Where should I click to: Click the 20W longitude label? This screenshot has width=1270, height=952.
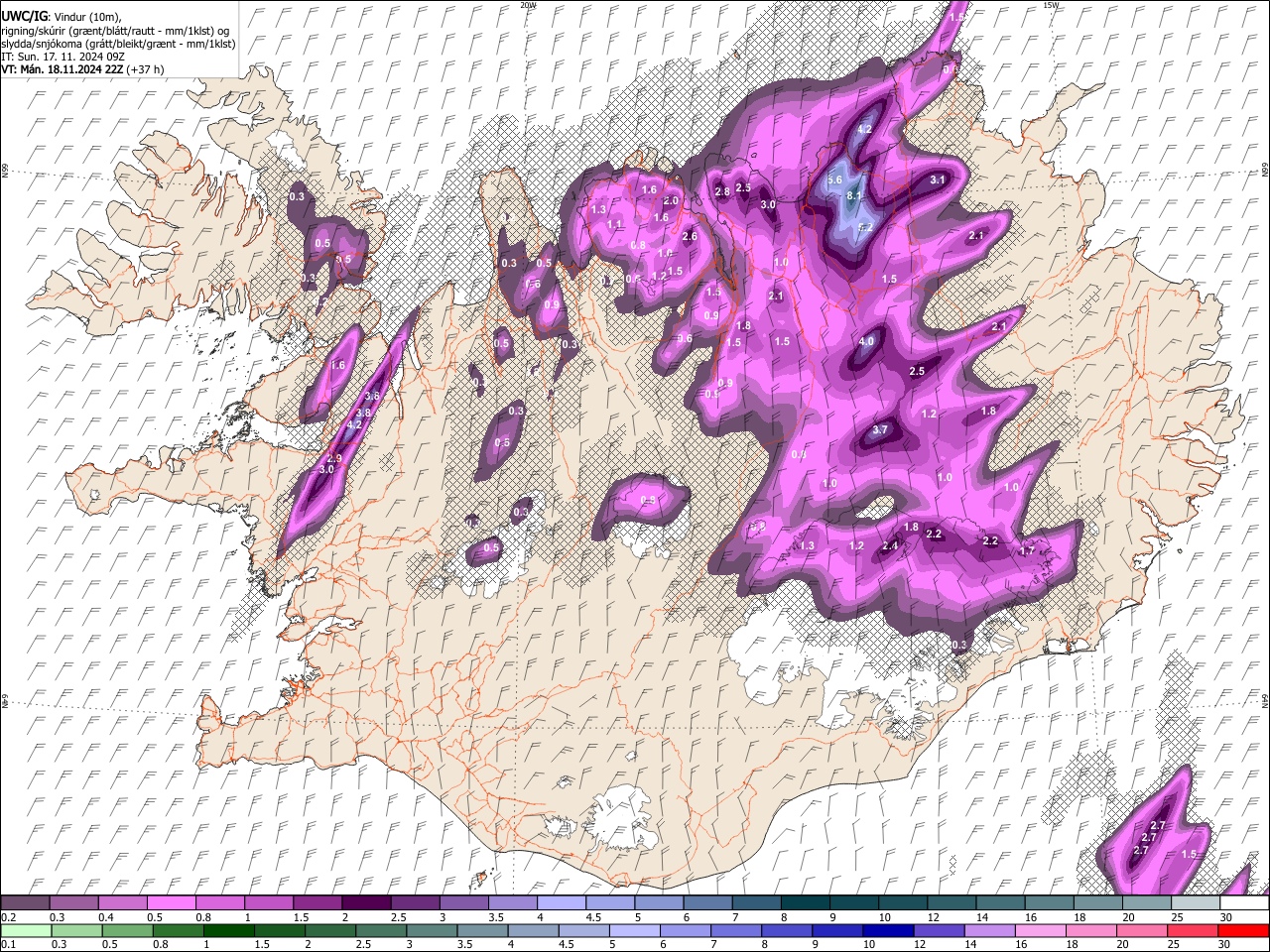(x=528, y=5)
